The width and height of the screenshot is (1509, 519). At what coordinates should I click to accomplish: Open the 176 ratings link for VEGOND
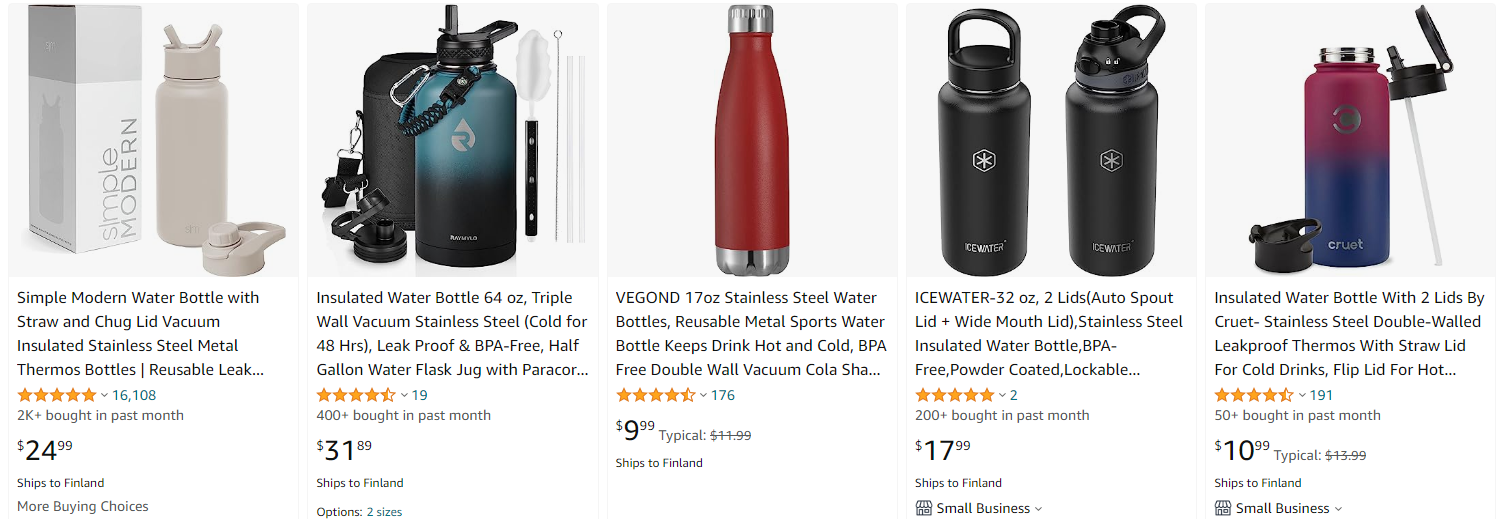click(x=723, y=395)
